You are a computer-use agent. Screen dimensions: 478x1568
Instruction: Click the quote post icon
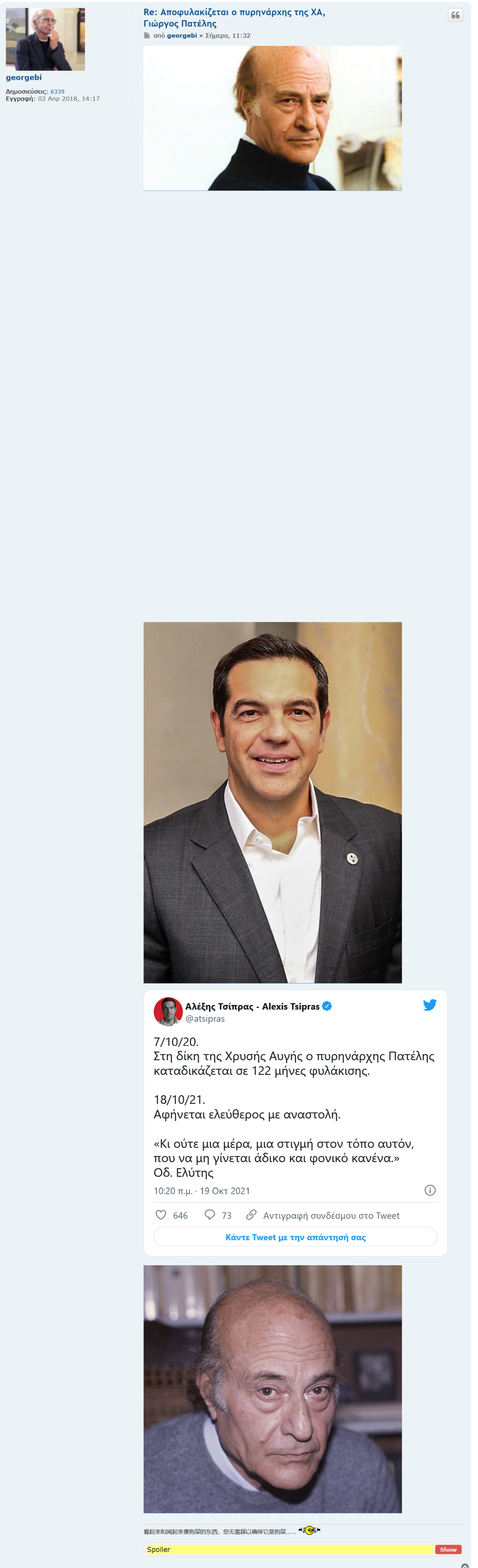coord(455,15)
